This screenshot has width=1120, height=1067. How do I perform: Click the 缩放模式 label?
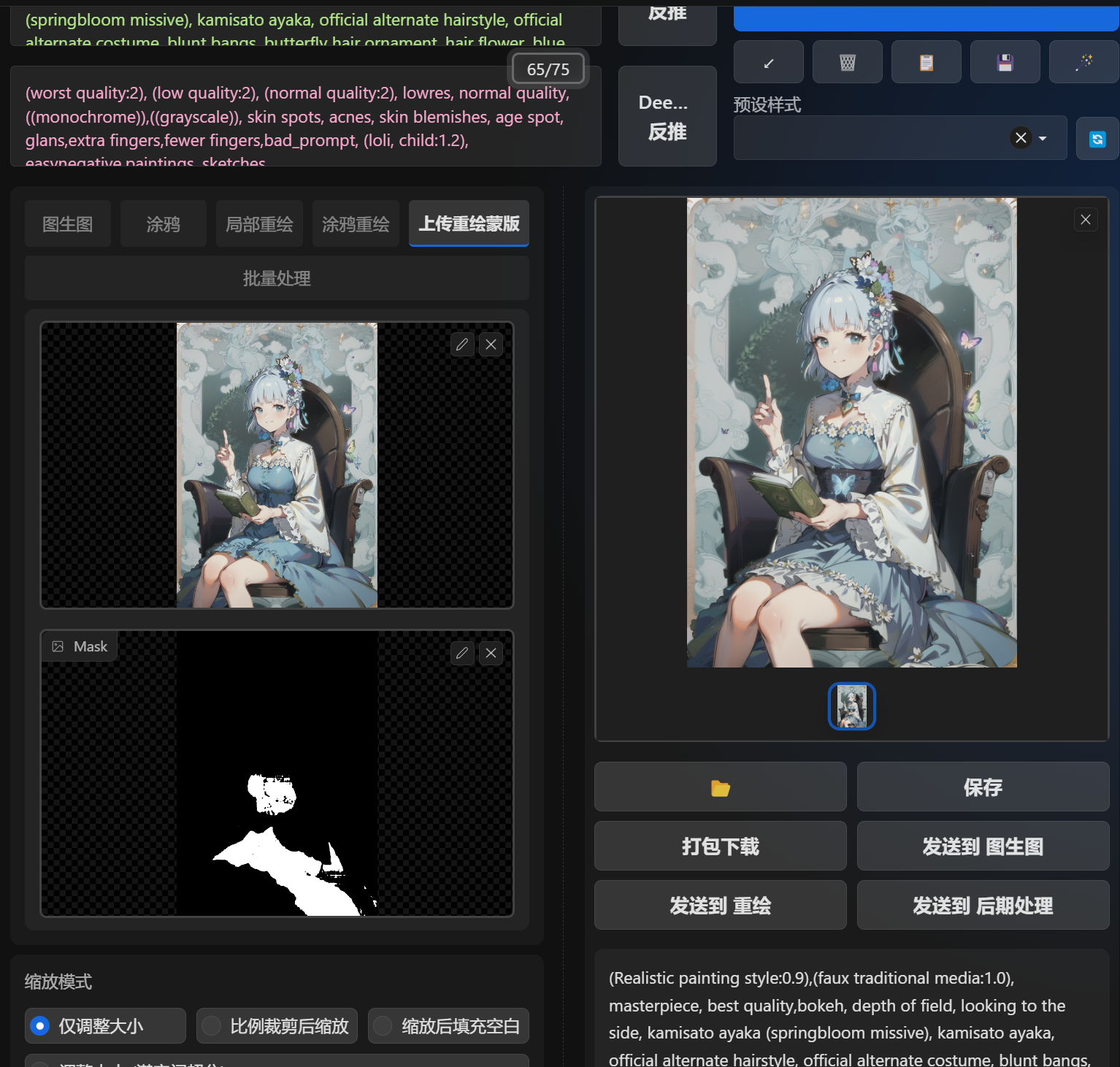pos(58,982)
